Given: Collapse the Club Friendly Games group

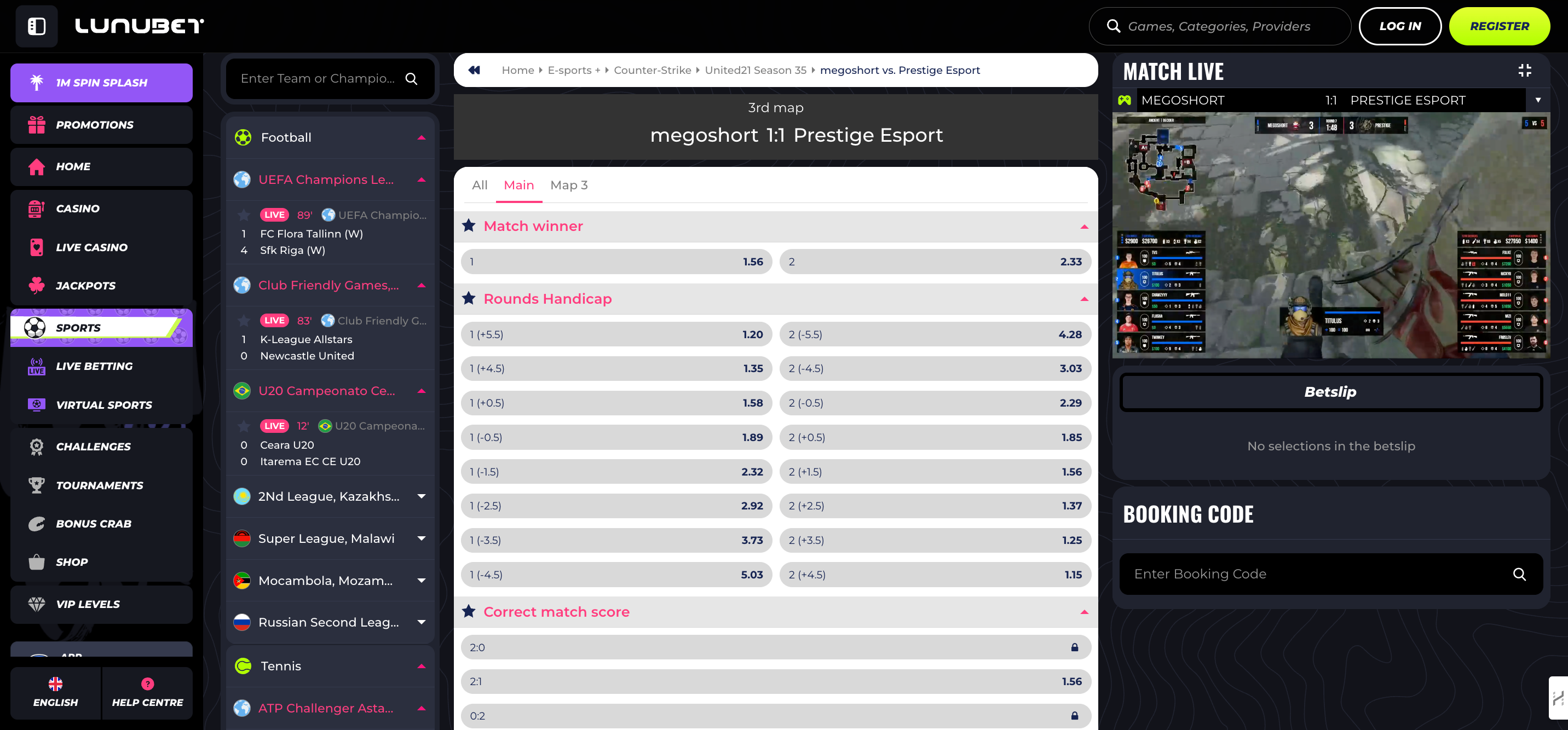Looking at the screenshot, I should [x=421, y=285].
